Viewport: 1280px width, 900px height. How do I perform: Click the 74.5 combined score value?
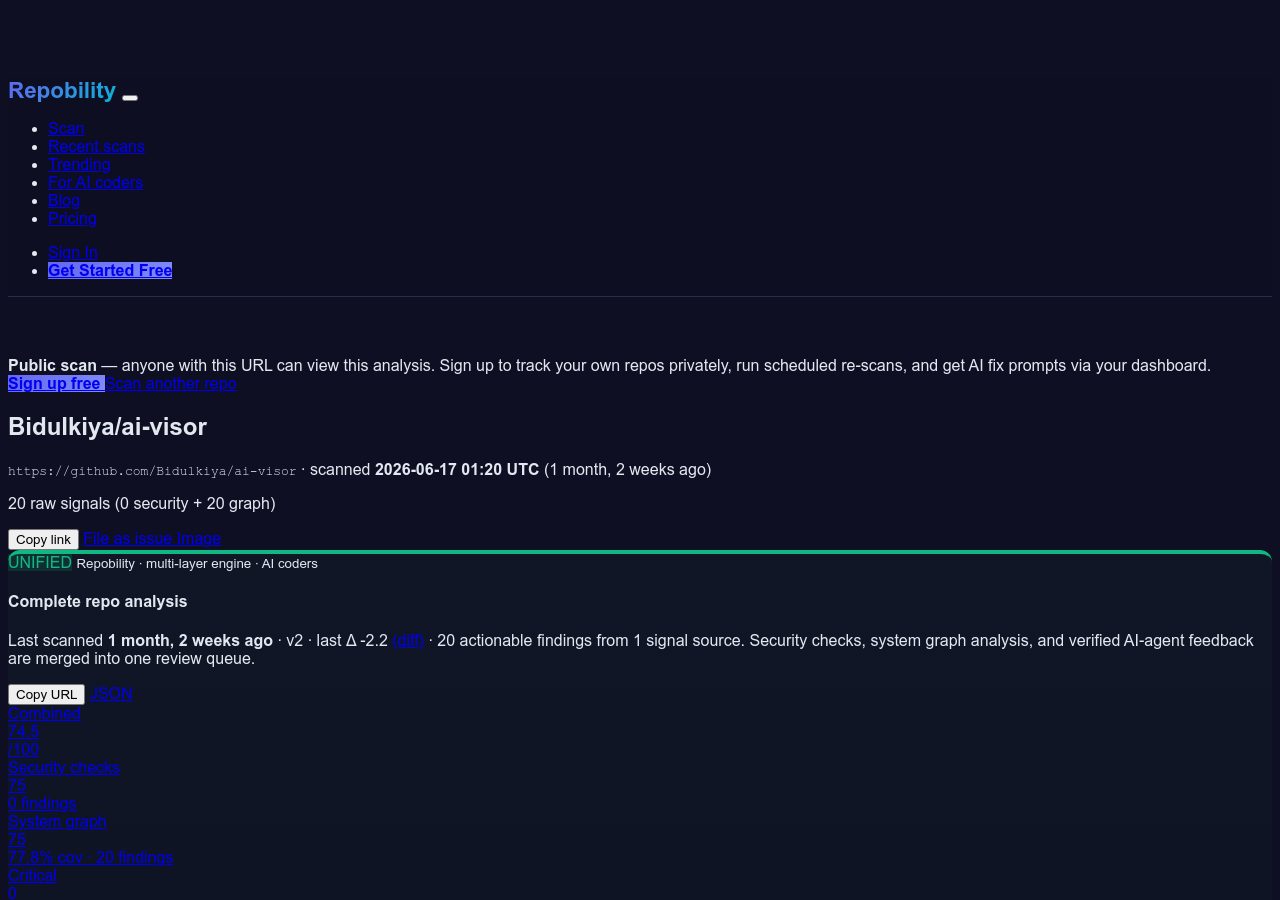(23, 731)
